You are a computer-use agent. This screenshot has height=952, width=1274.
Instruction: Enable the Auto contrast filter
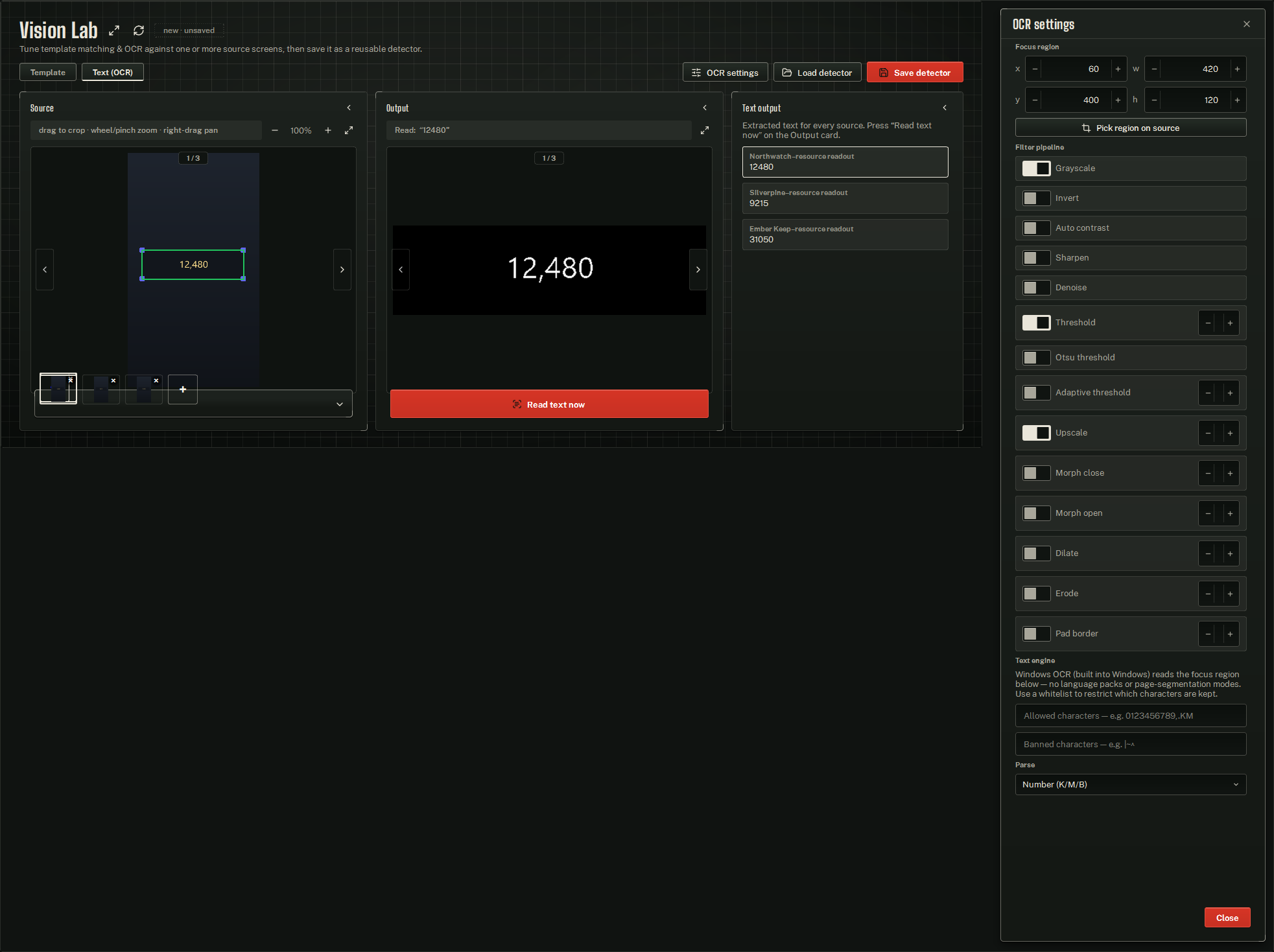pyautogui.click(x=1036, y=228)
